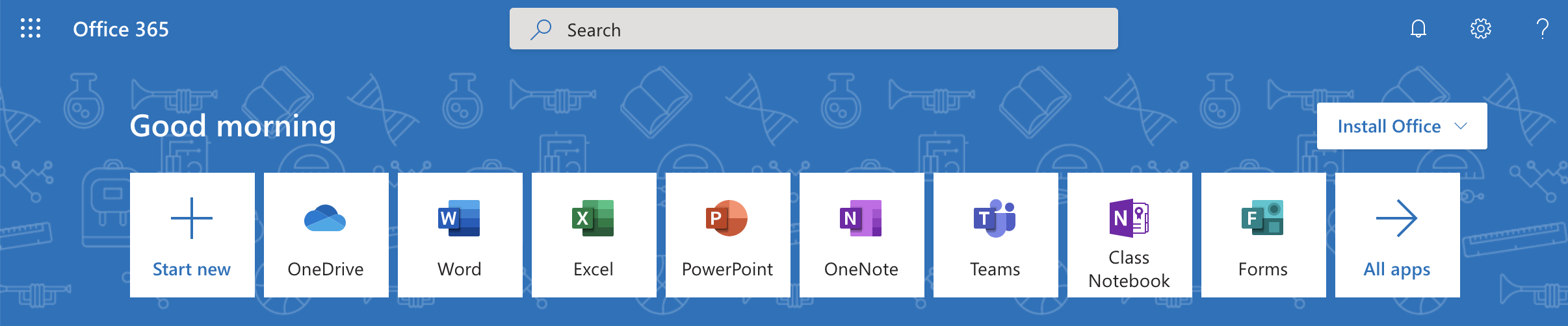Click the Word tile text label
This screenshot has height=326, width=1568.
click(x=460, y=269)
